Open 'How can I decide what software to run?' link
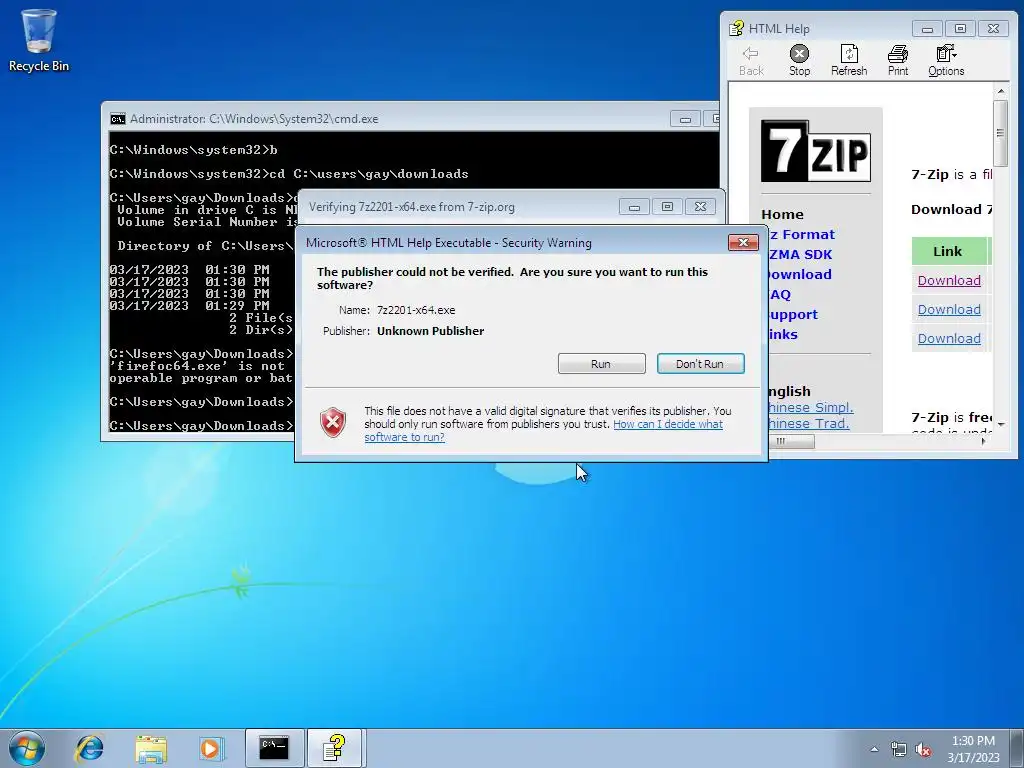The height and width of the screenshot is (768, 1024). click(x=543, y=430)
